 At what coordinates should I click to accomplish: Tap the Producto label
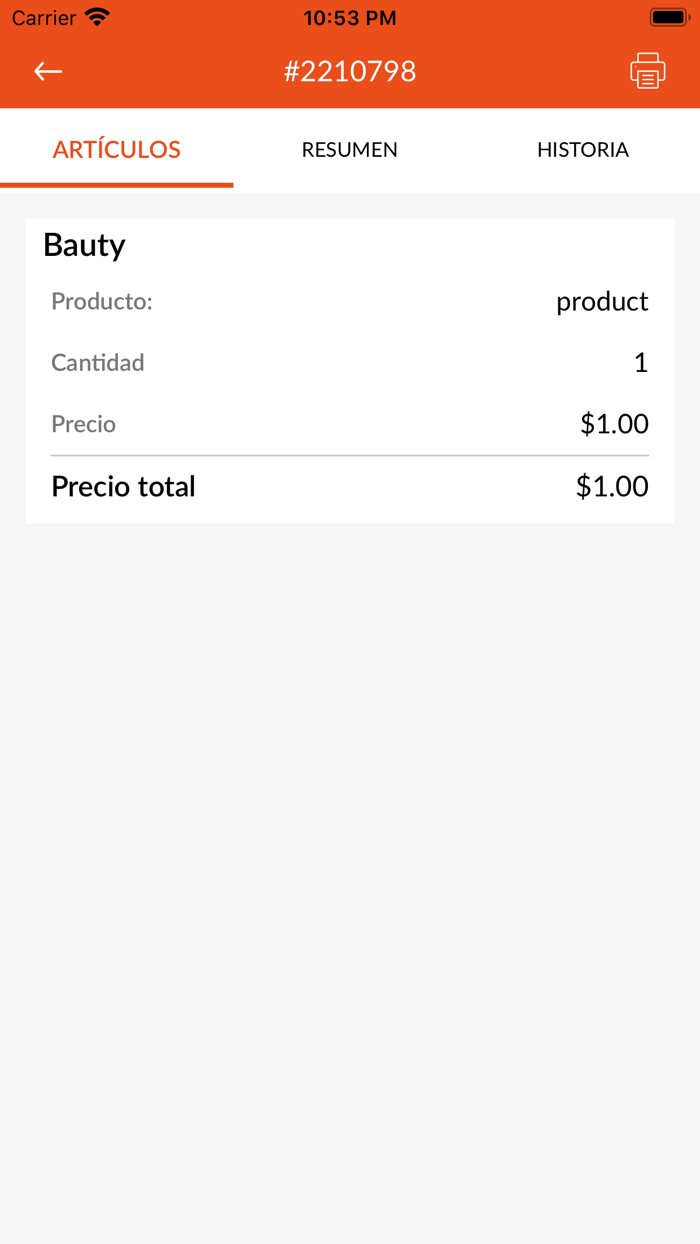point(102,301)
